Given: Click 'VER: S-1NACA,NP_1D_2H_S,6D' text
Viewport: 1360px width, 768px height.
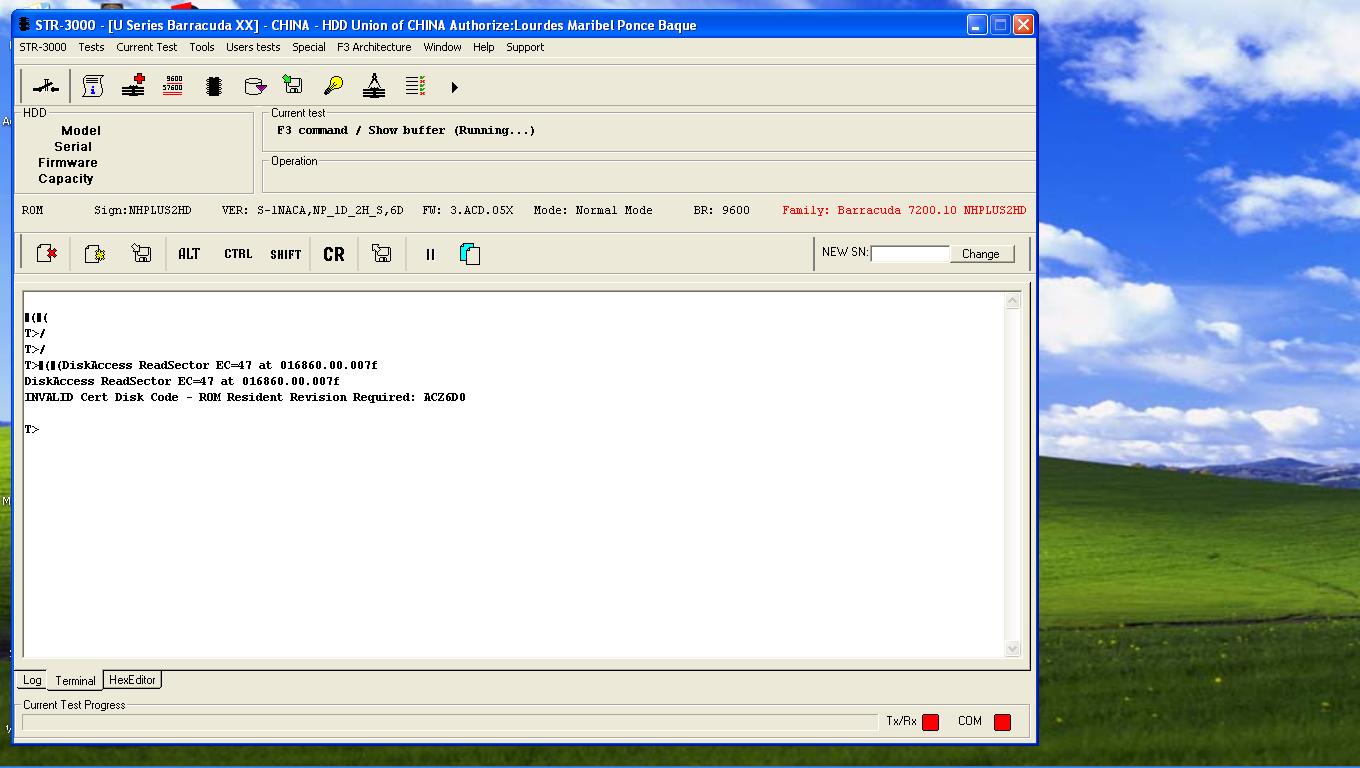Looking at the screenshot, I should click(312, 210).
